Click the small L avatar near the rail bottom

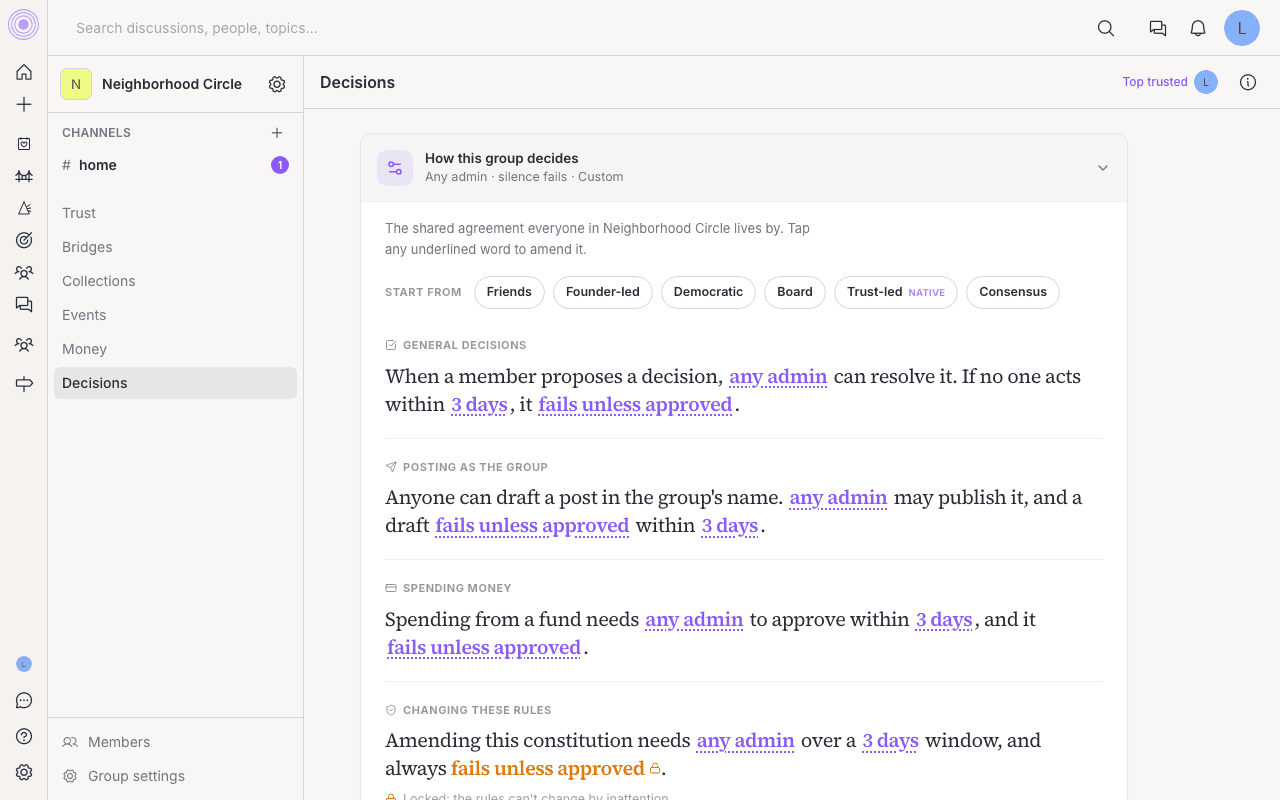coord(24,664)
